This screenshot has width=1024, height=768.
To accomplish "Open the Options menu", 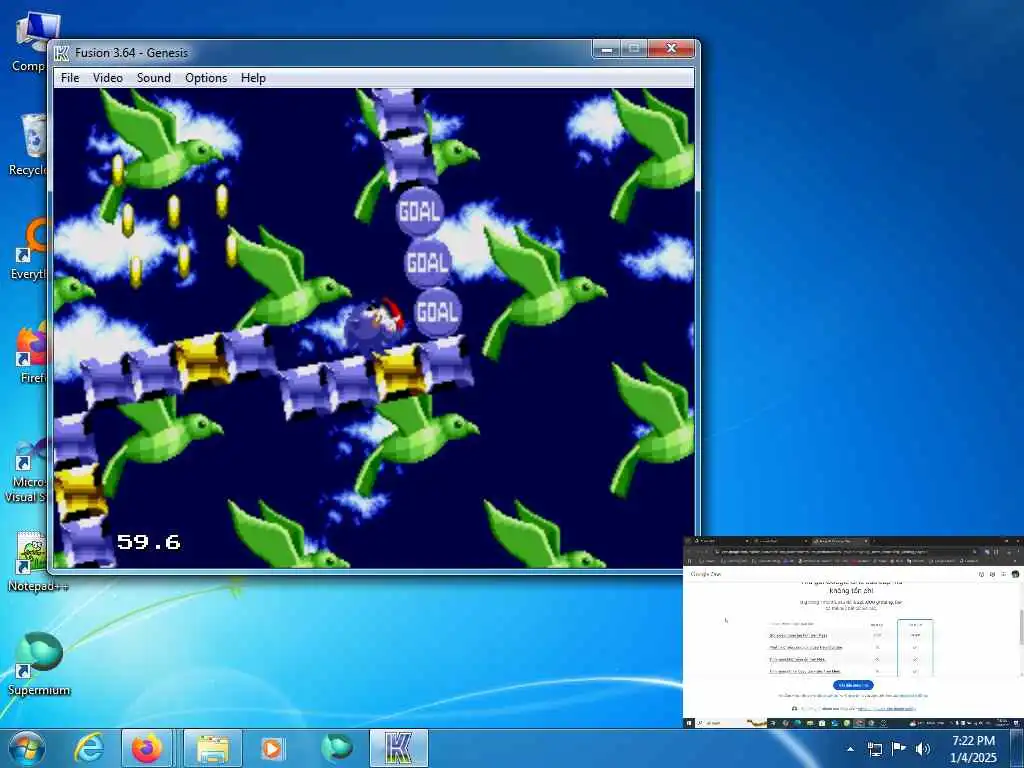I will [206, 78].
